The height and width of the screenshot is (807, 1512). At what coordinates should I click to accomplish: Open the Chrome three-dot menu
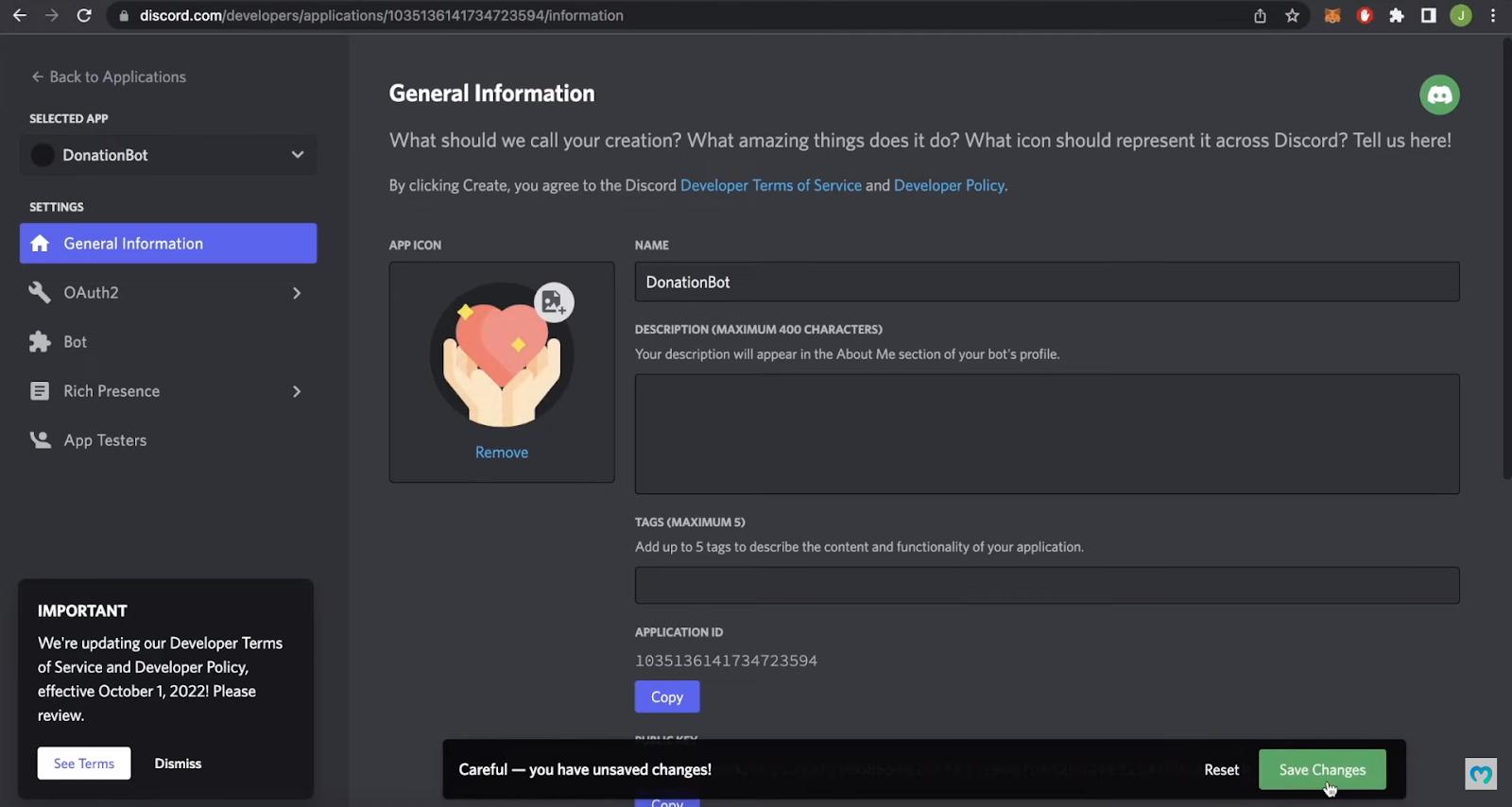(1493, 15)
